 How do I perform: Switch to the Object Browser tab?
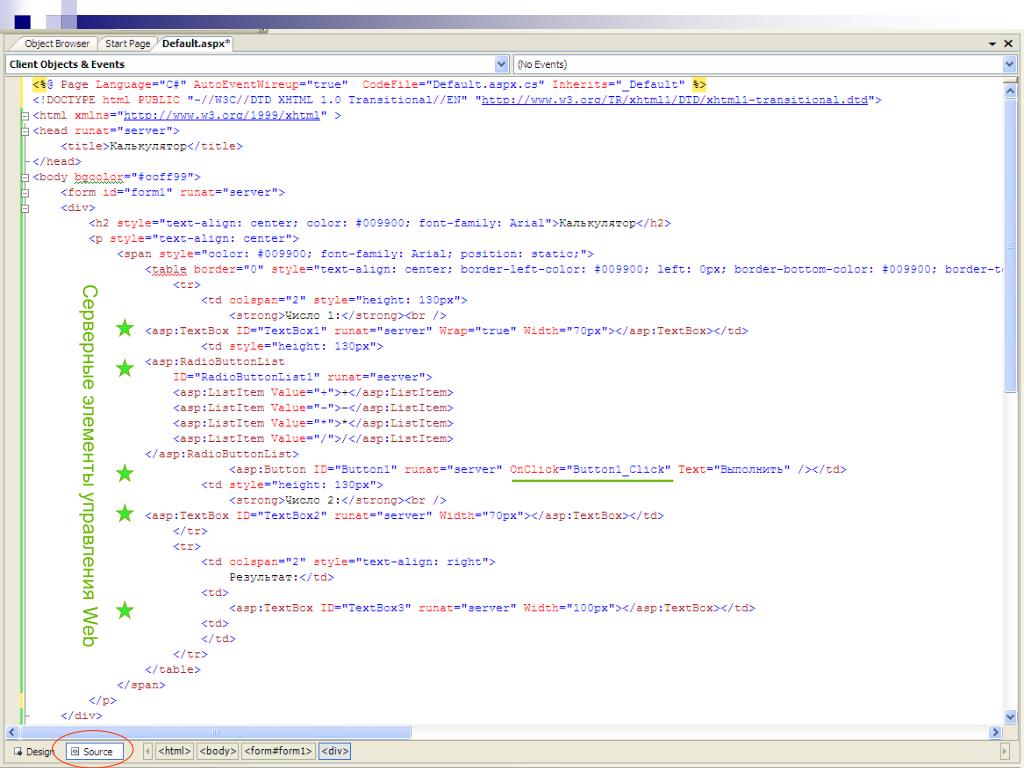56,44
